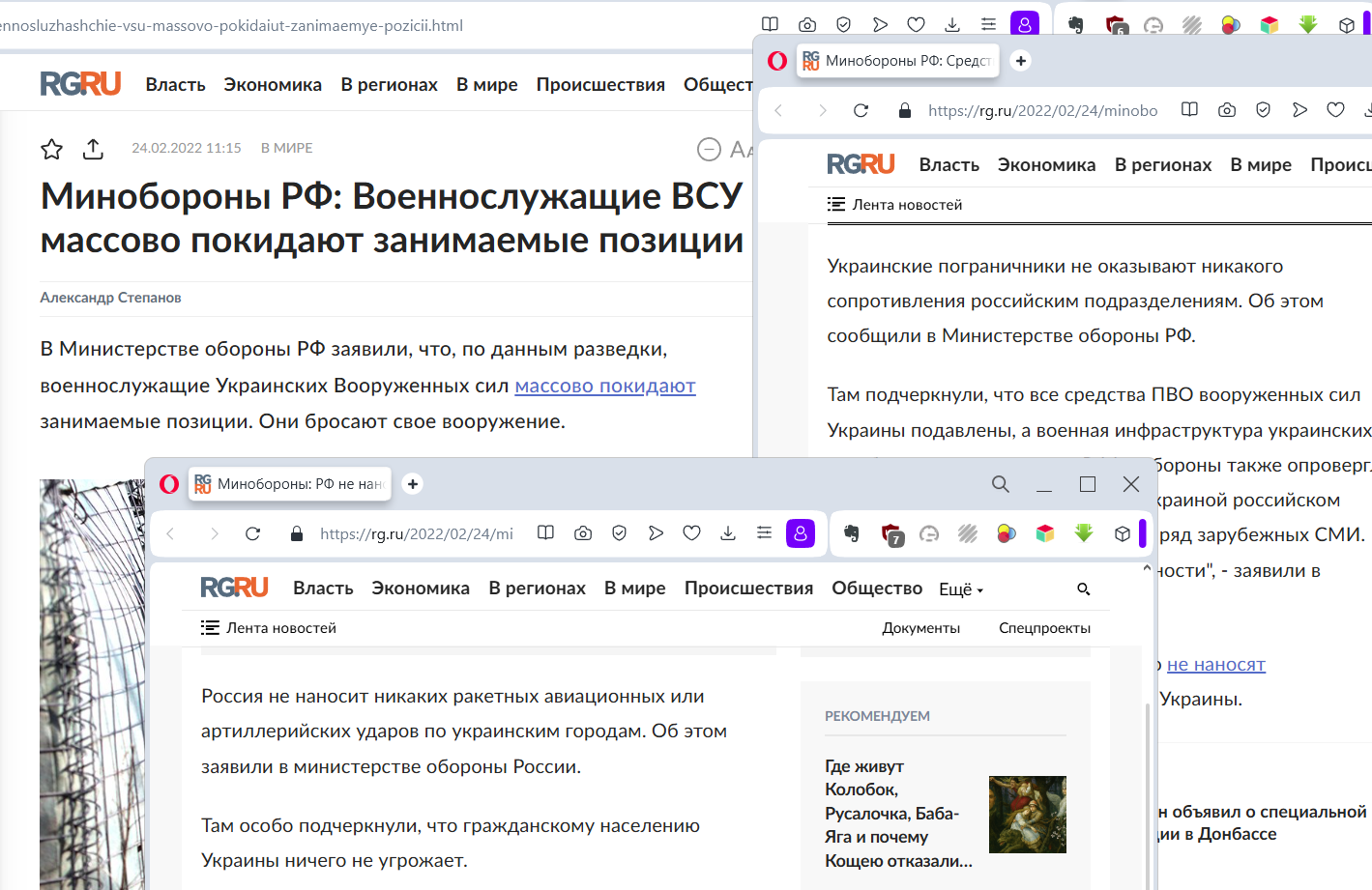Open a new tab in the front window

pos(413,484)
